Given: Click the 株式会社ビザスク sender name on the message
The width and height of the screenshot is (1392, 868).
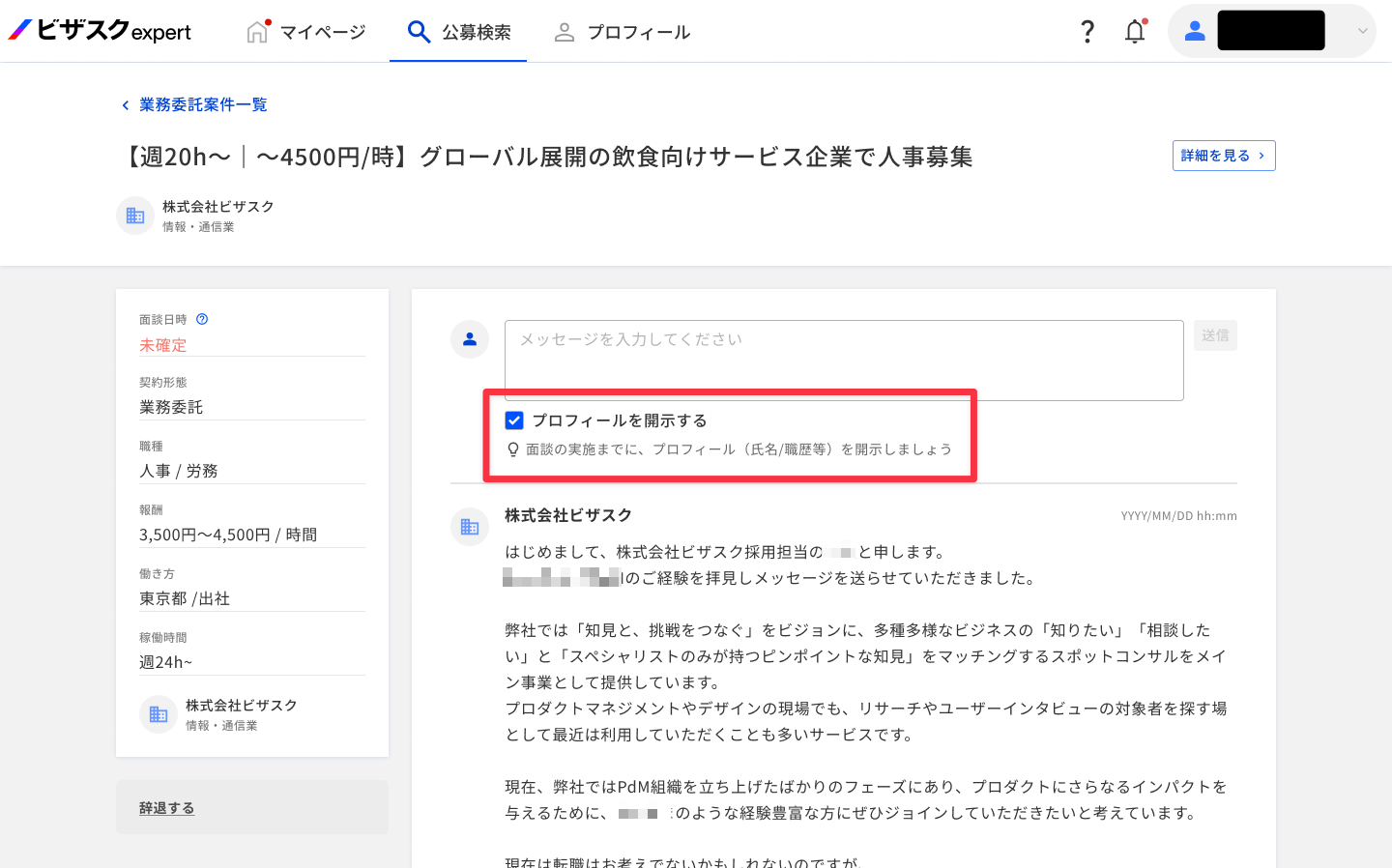Looking at the screenshot, I should tap(568, 515).
